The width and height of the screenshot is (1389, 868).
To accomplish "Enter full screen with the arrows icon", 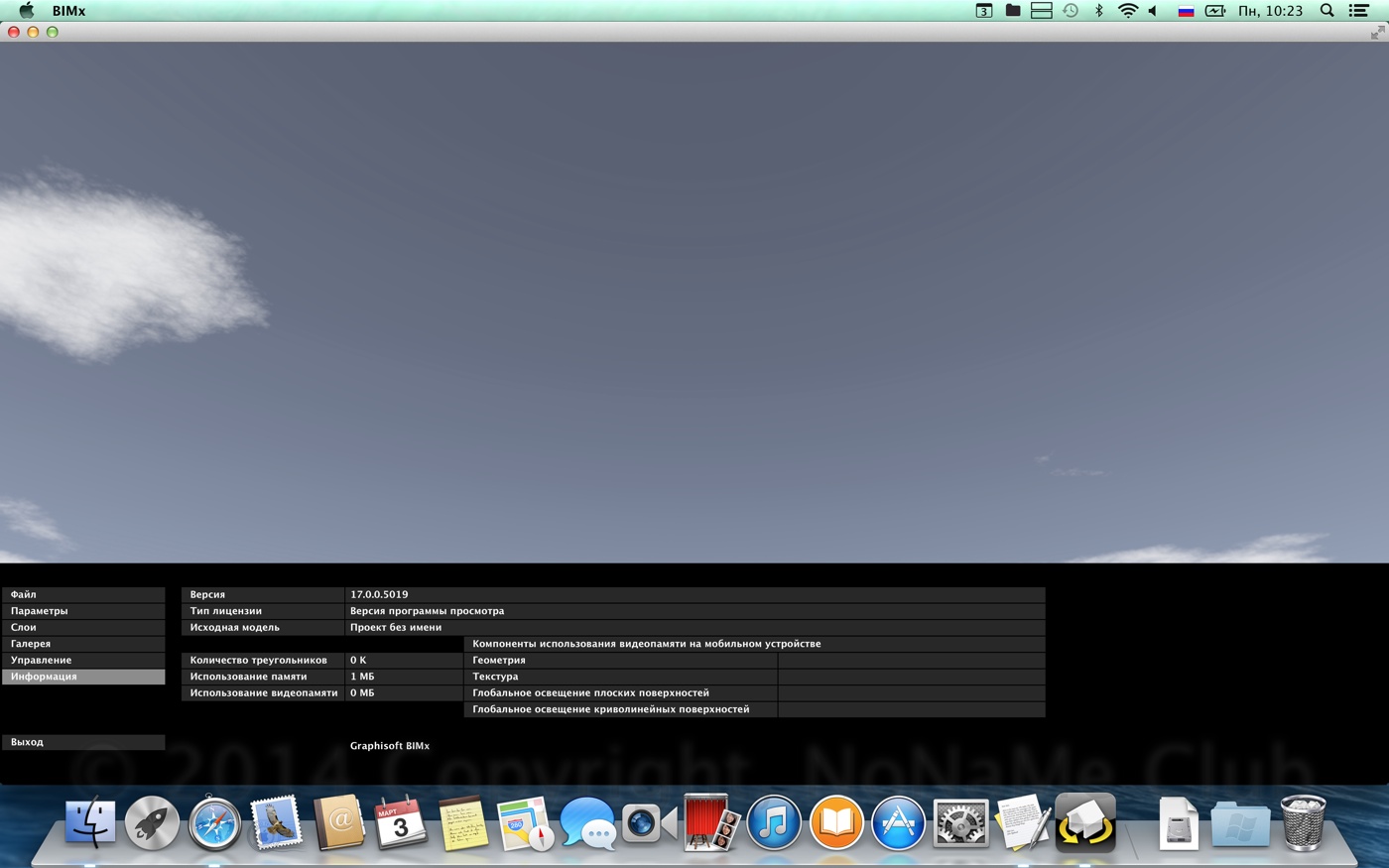I will [x=1377, y=33].
